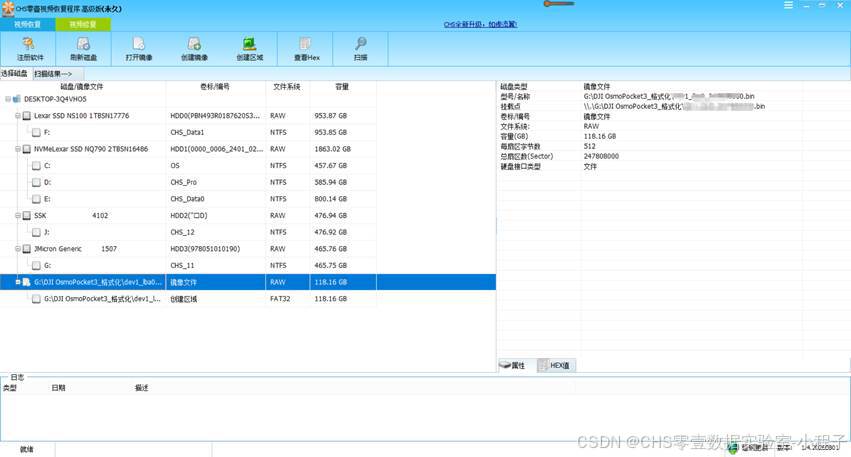Tick the checkbox for drive G:
The width and height of the screenshot is (851, 457).
point(36,265)
